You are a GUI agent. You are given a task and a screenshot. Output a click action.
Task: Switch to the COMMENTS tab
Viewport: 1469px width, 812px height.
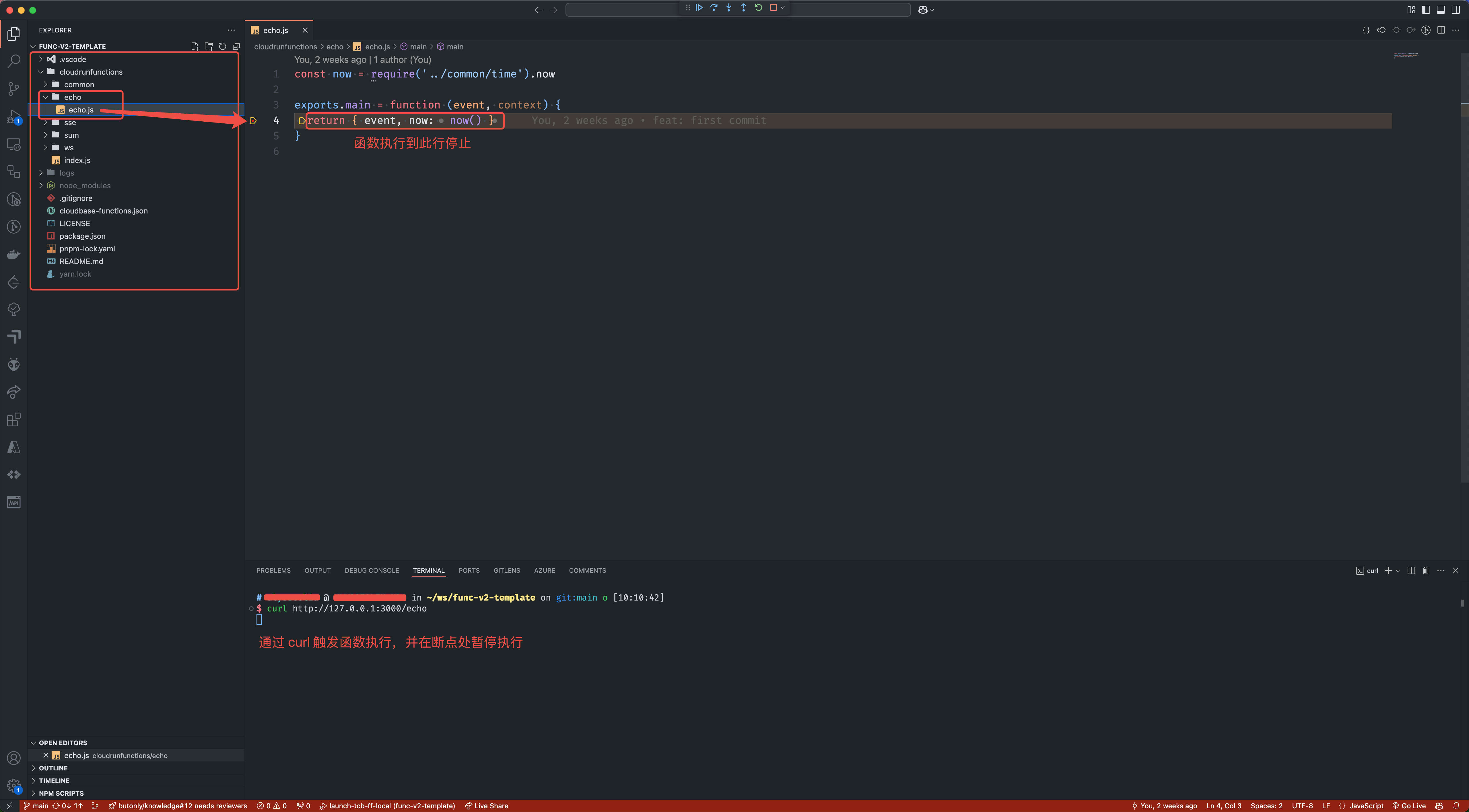pos(587,570)
